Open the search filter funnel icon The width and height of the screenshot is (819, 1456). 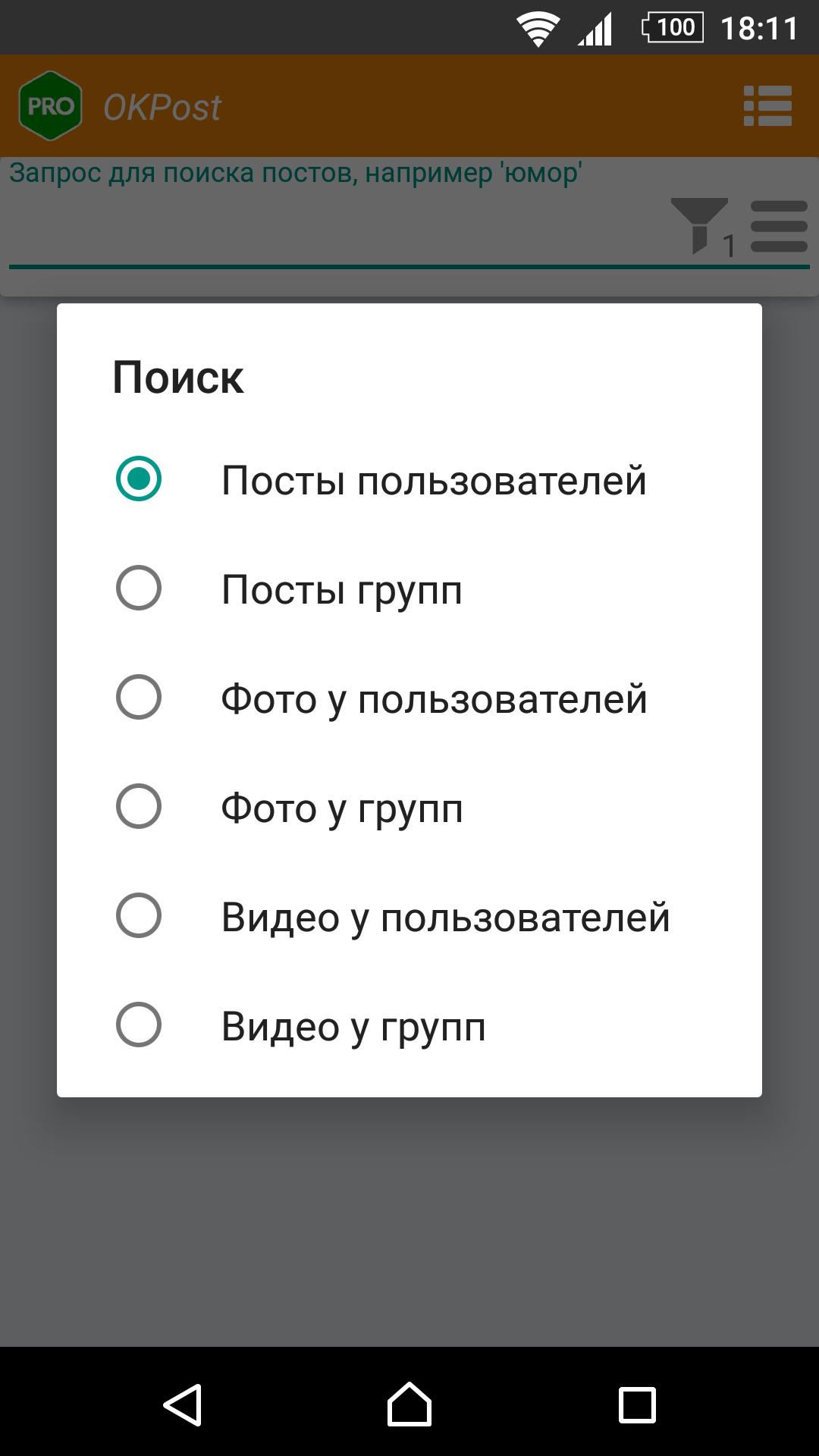pyautogui.click(x=699, y=225)
